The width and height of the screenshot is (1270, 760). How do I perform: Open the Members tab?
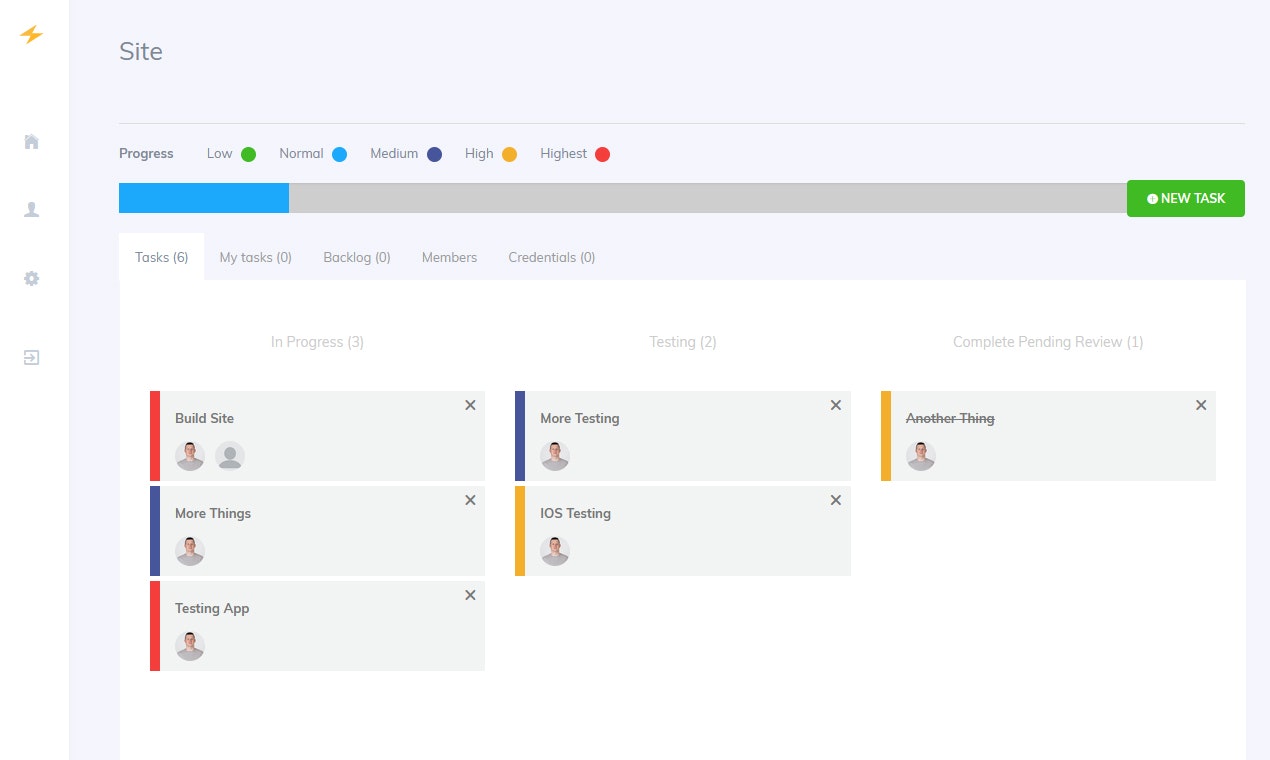(x=449, y=257)
